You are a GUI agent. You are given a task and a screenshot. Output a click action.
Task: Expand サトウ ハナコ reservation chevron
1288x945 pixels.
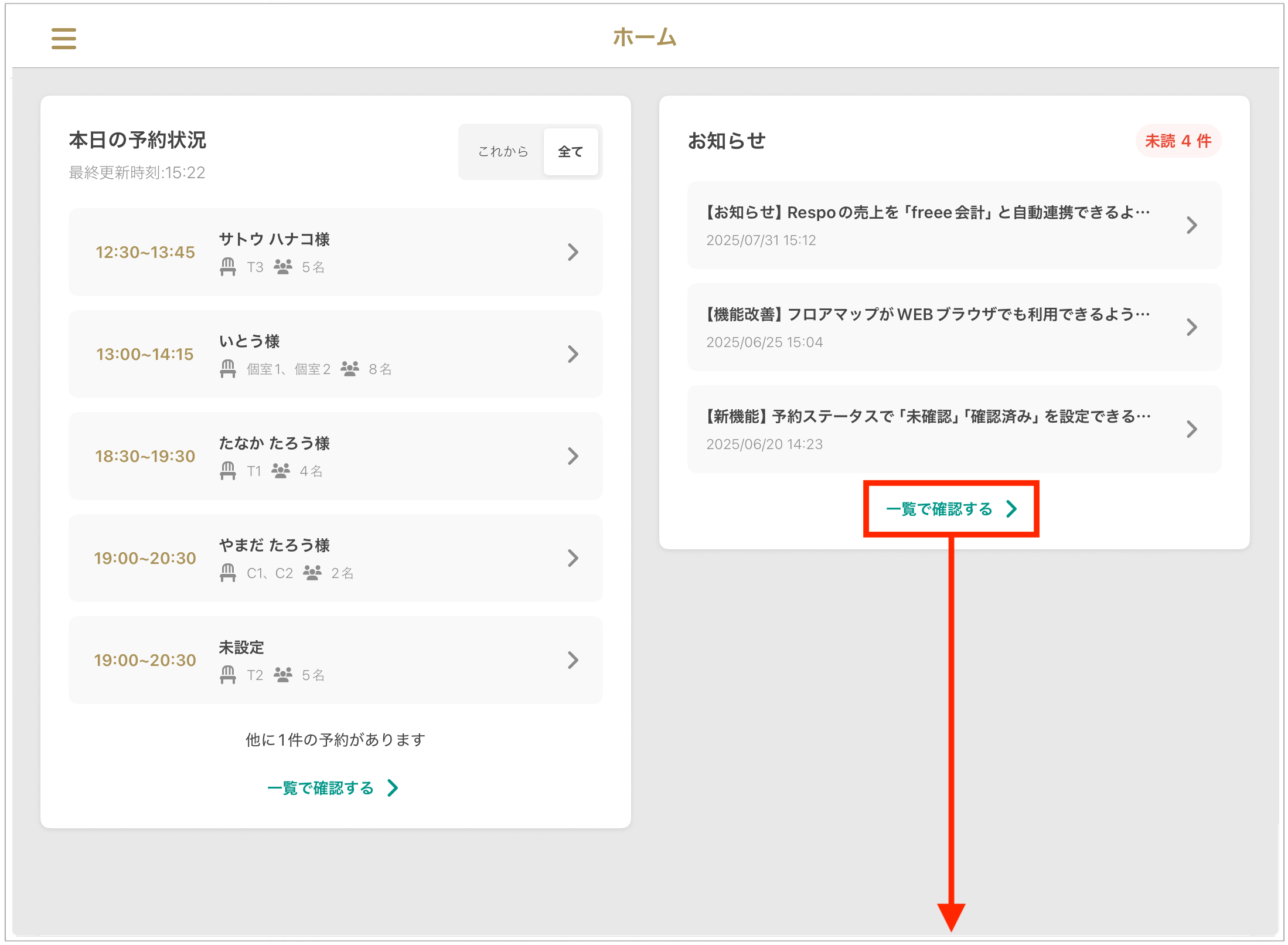point(573,252)
